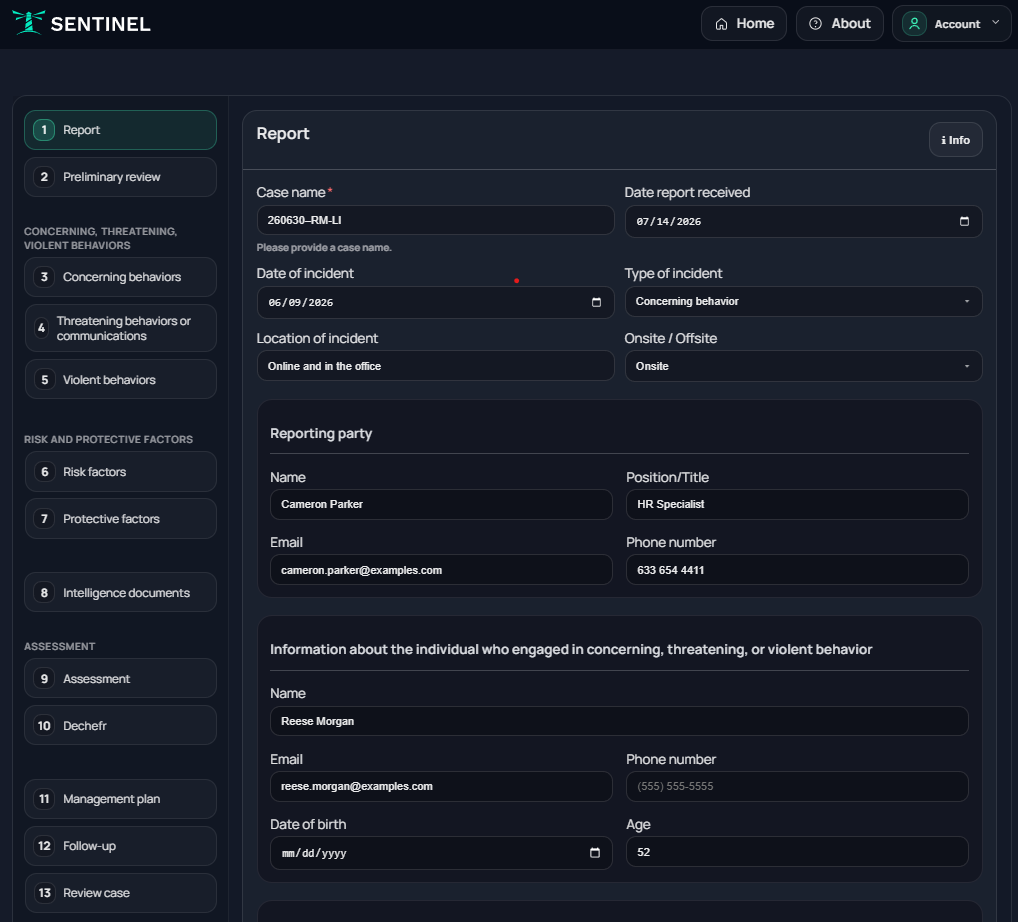Image resolution: width=1018 pixels, height=922 pixels.
Task: Click the Date report received field
Action: [x=803, y=221]
